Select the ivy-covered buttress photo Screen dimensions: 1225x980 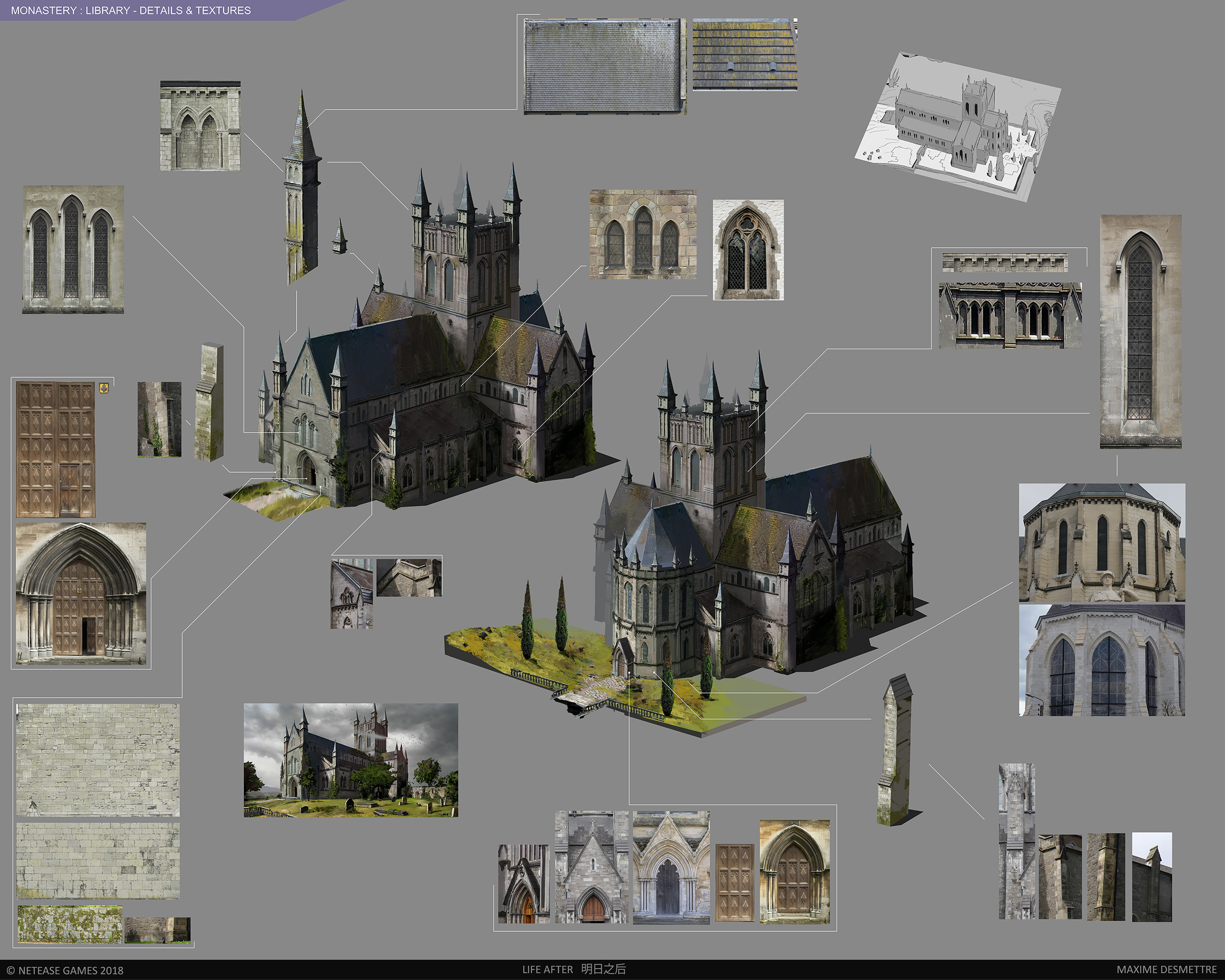tap(159, 419)
